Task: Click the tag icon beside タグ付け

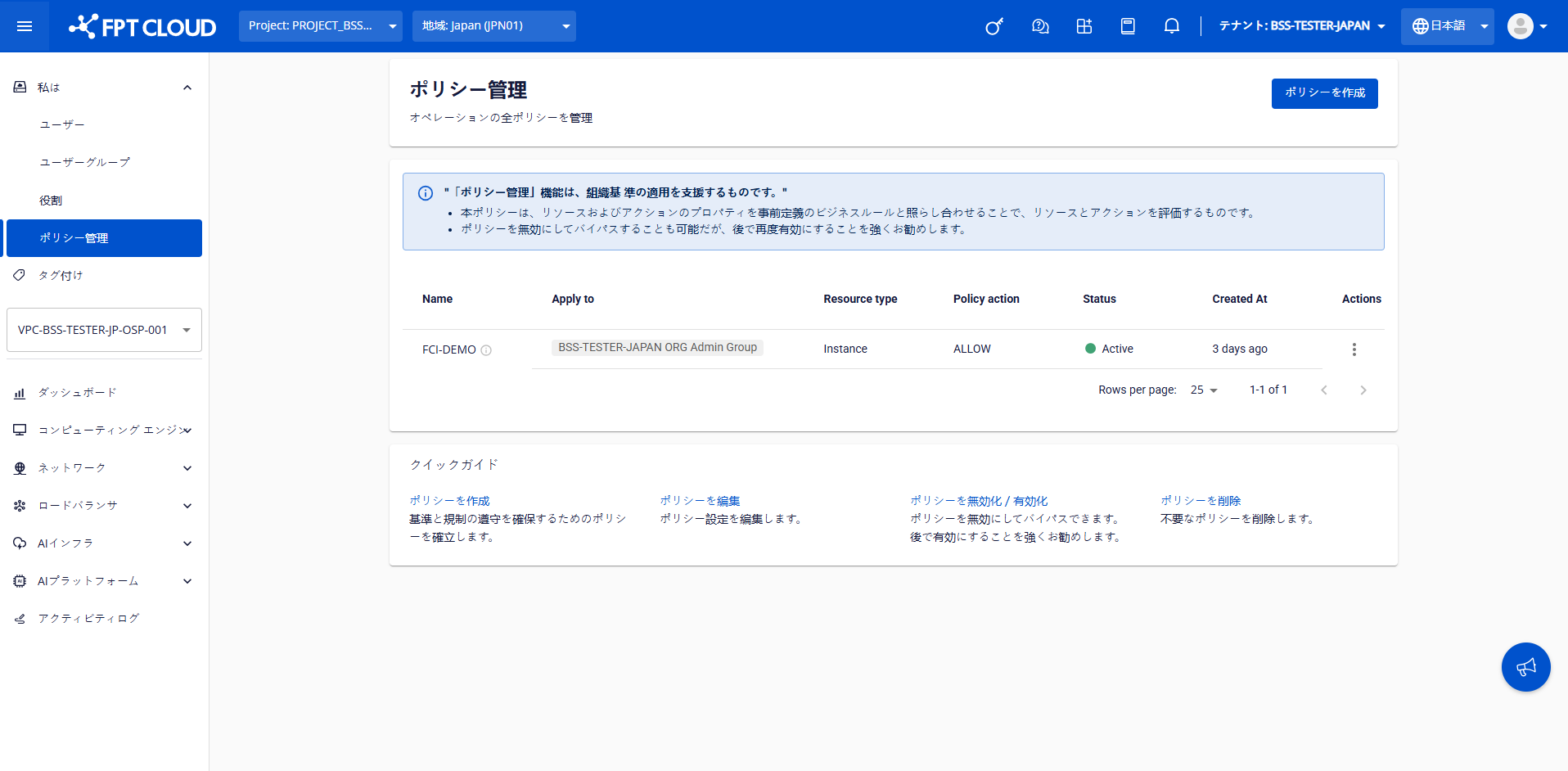Action: [20, 275]
